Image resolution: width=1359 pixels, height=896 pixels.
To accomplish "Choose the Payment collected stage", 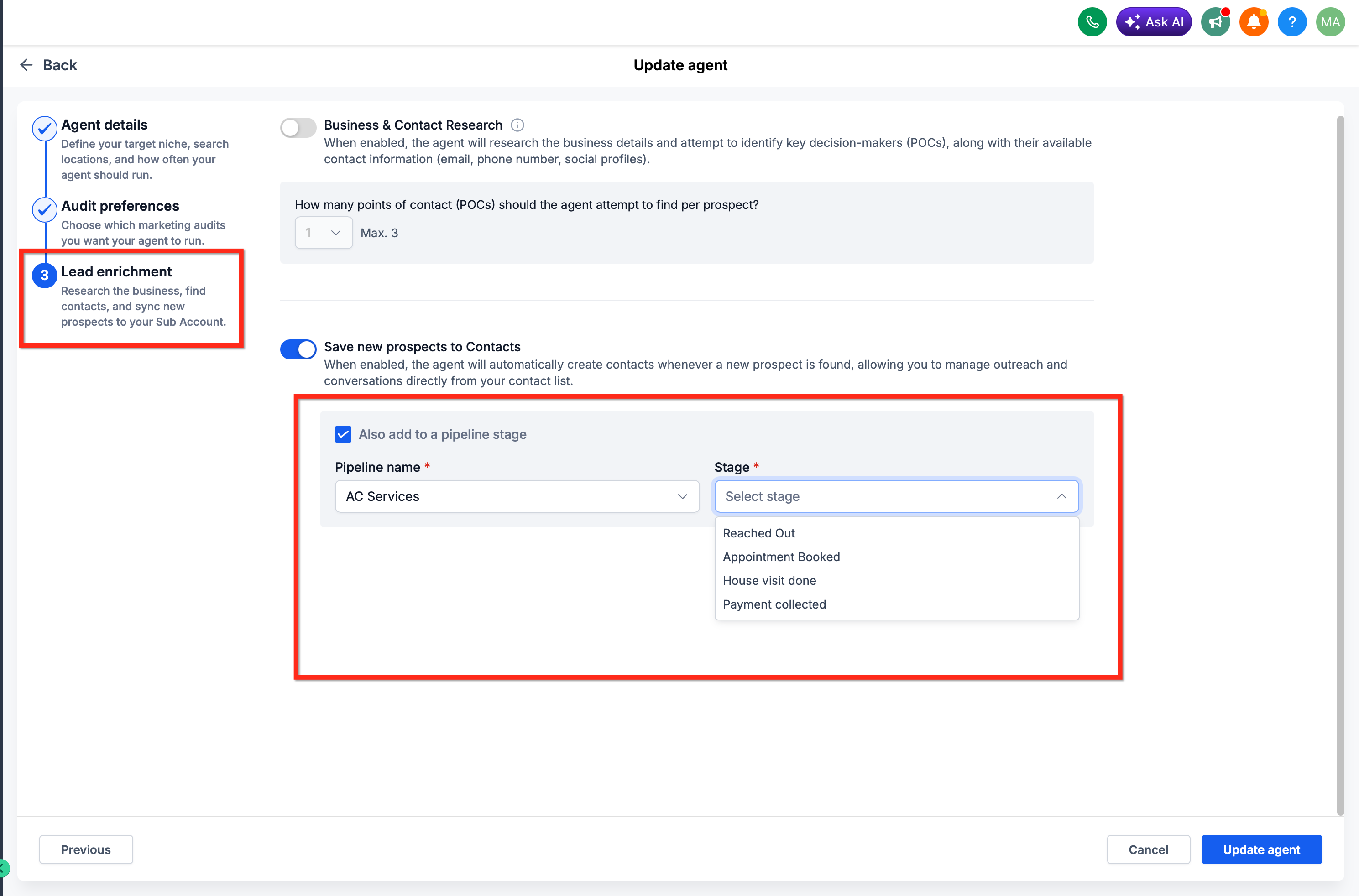I will [896, 604].
